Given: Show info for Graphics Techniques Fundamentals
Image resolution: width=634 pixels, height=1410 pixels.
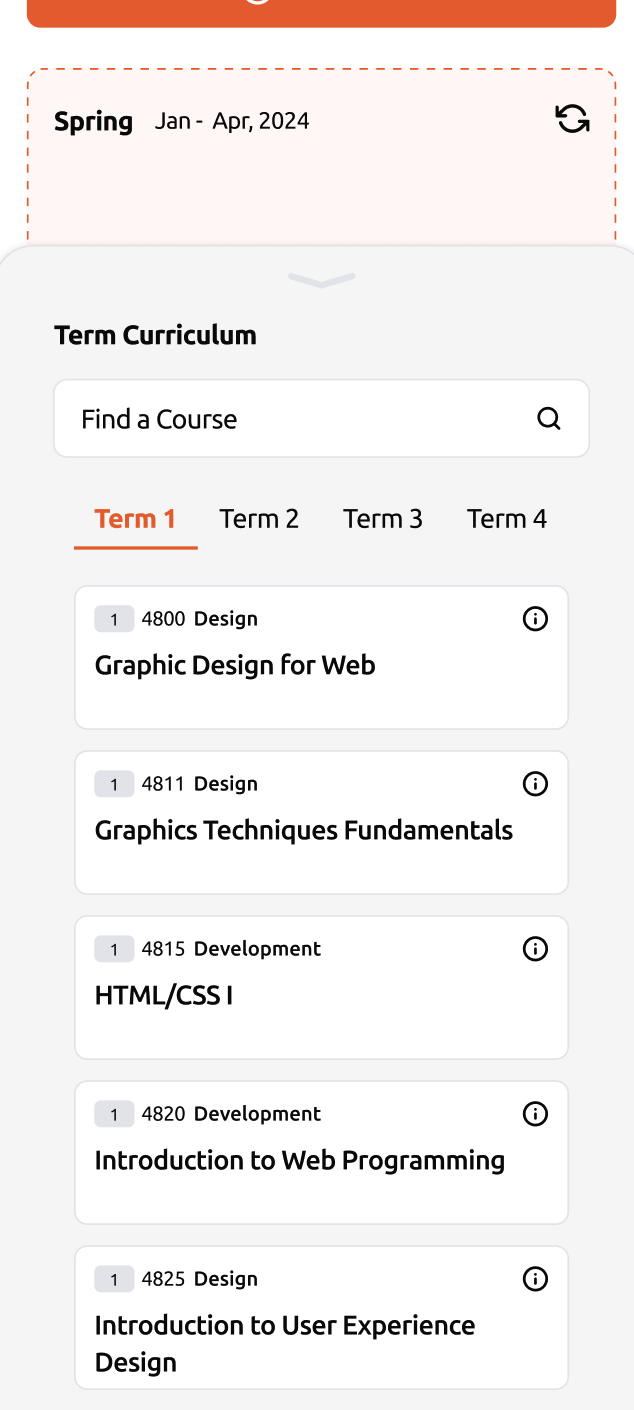Looking at the screenshot, I should pyautogui.click(x=536, y=784).
